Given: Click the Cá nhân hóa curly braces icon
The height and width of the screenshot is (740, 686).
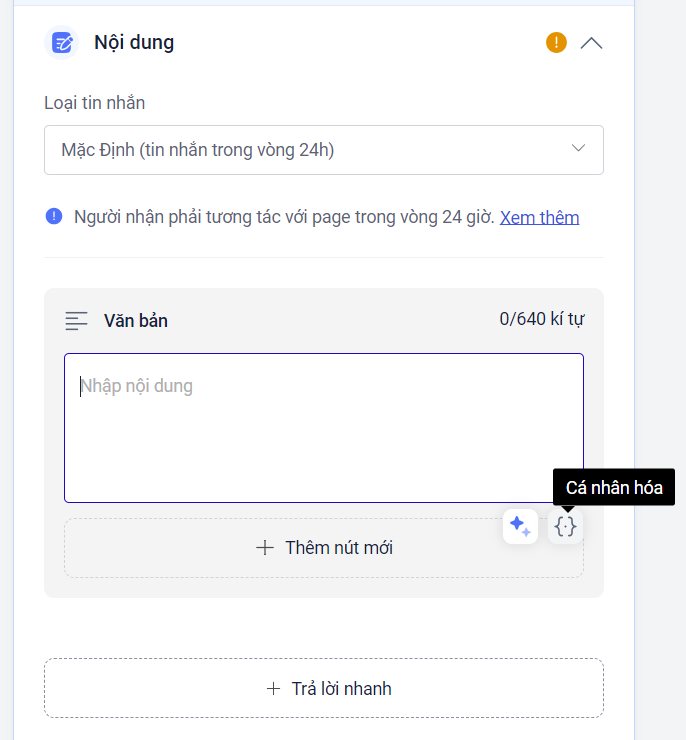Looking at the screenshot, I should (x=565, y=526).
